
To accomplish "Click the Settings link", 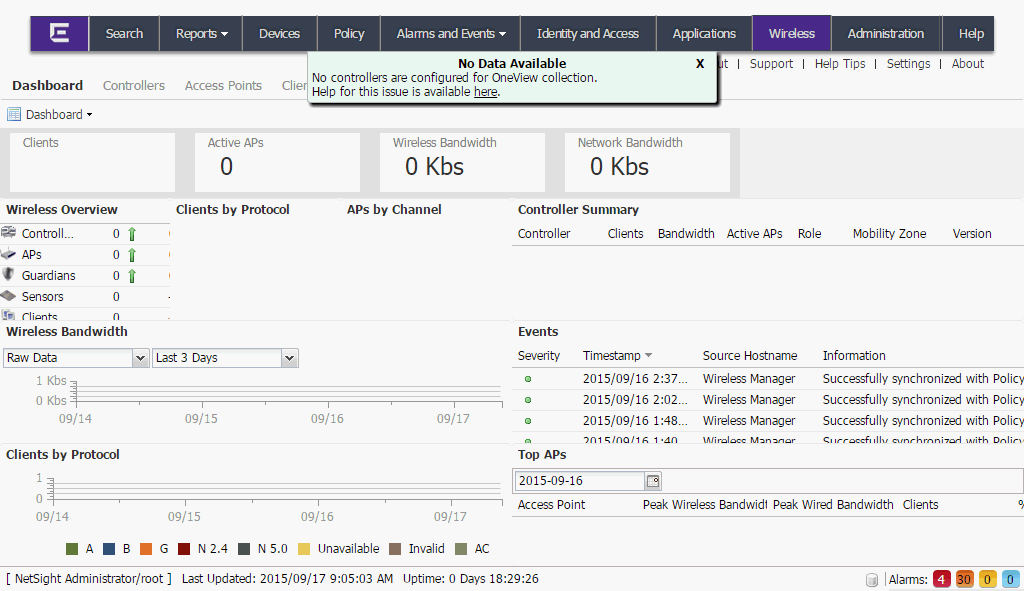I will [x=908, y=63].
